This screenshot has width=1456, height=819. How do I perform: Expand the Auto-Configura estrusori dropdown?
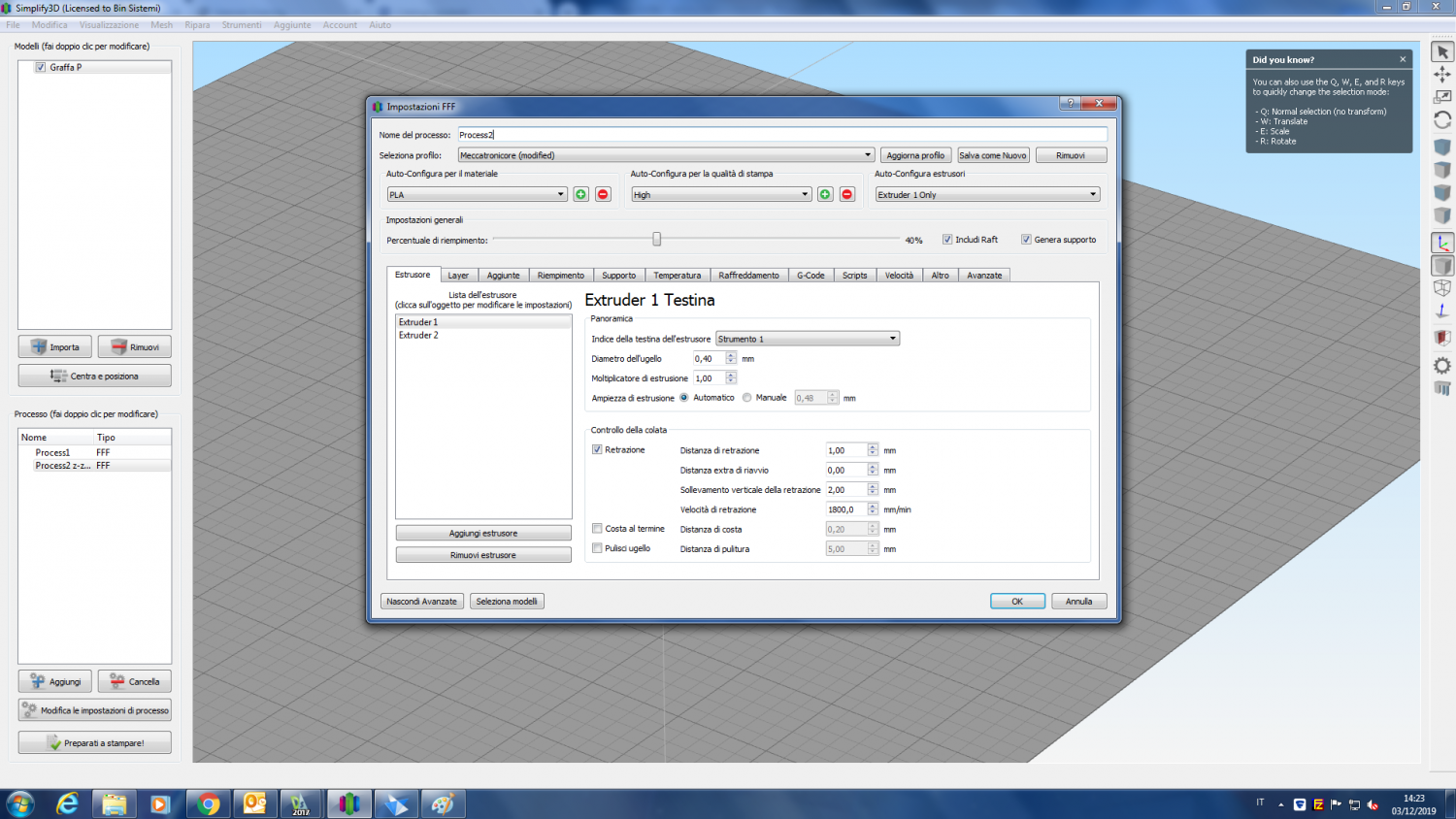click(987, 195)
